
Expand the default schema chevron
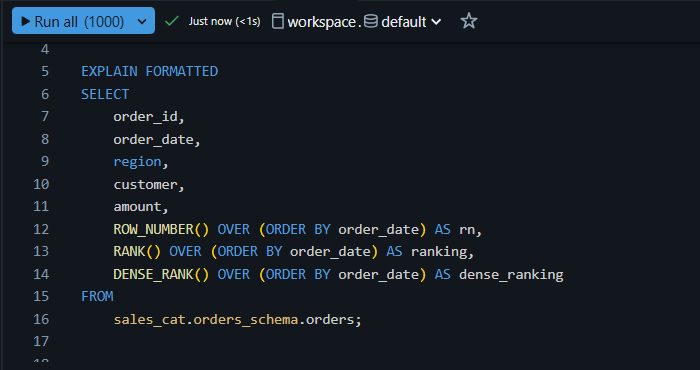436,21
